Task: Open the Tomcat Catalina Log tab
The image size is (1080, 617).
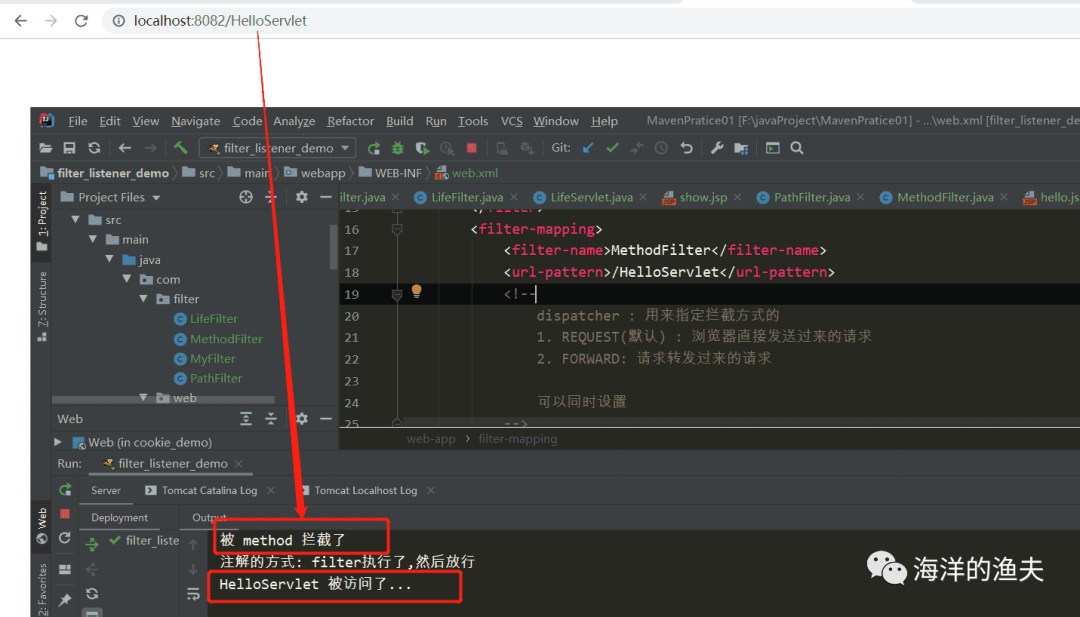Action: tap(209, 490)
